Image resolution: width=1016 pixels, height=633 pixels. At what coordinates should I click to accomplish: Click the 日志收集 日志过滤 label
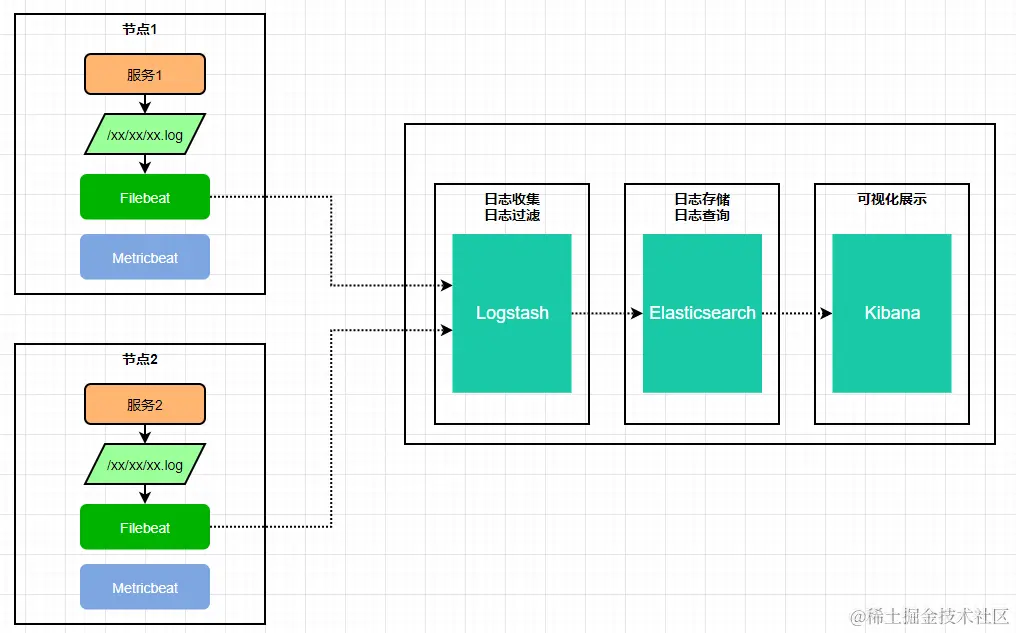(x=512, y=207)
